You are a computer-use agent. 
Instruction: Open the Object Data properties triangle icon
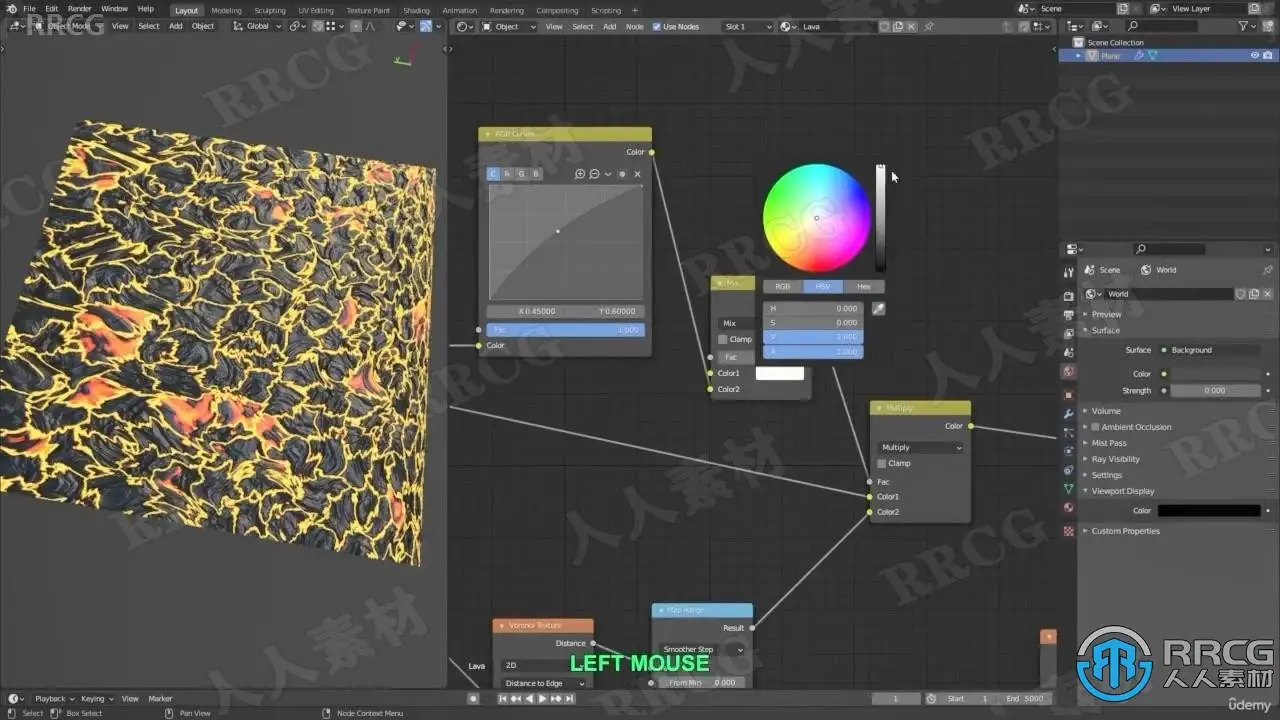pos(1069,489)
